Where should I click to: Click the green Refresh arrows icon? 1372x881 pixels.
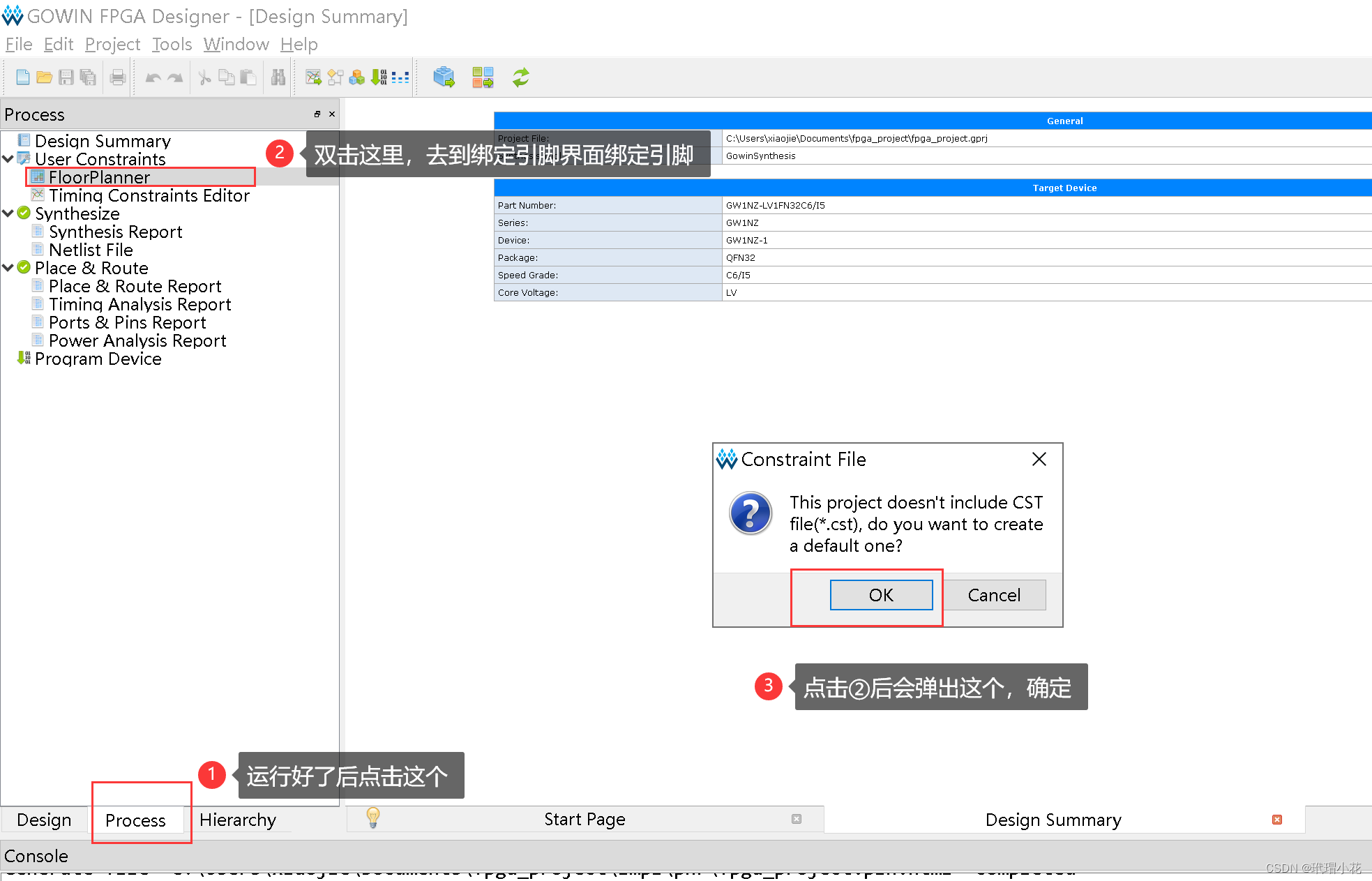tap(520, 77)
